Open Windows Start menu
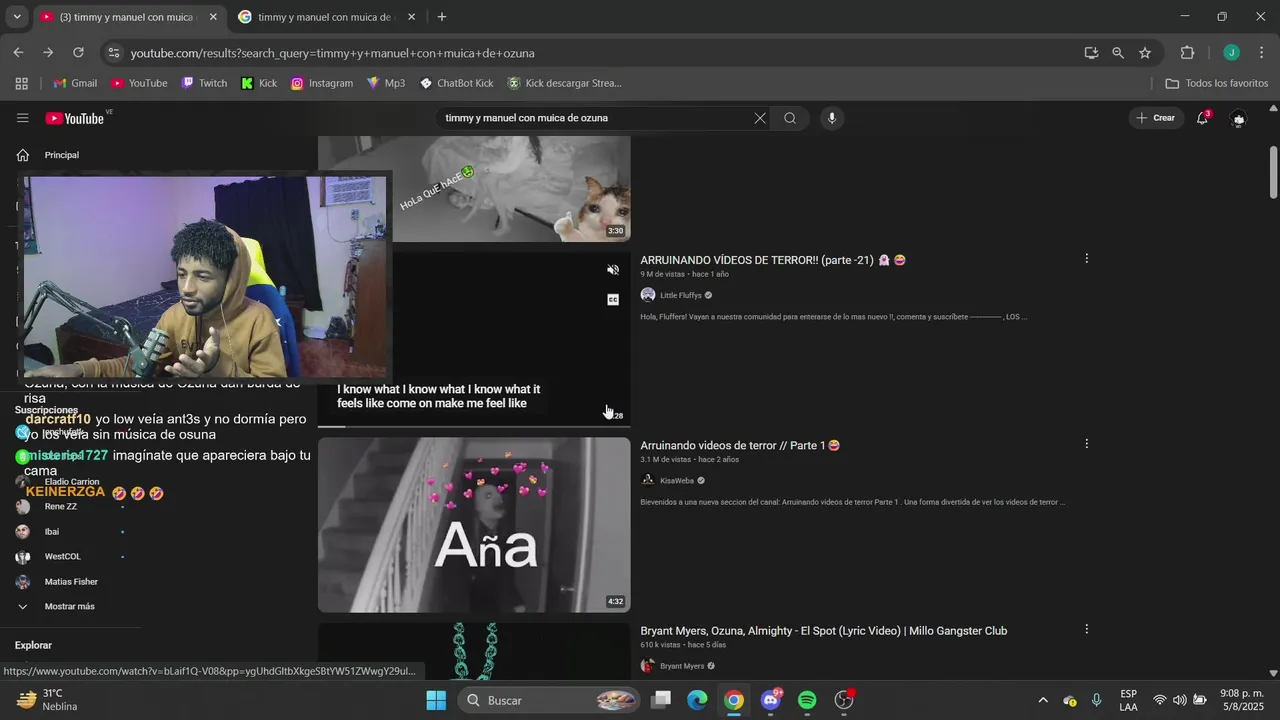1280x720 pixels. [436, 700]
